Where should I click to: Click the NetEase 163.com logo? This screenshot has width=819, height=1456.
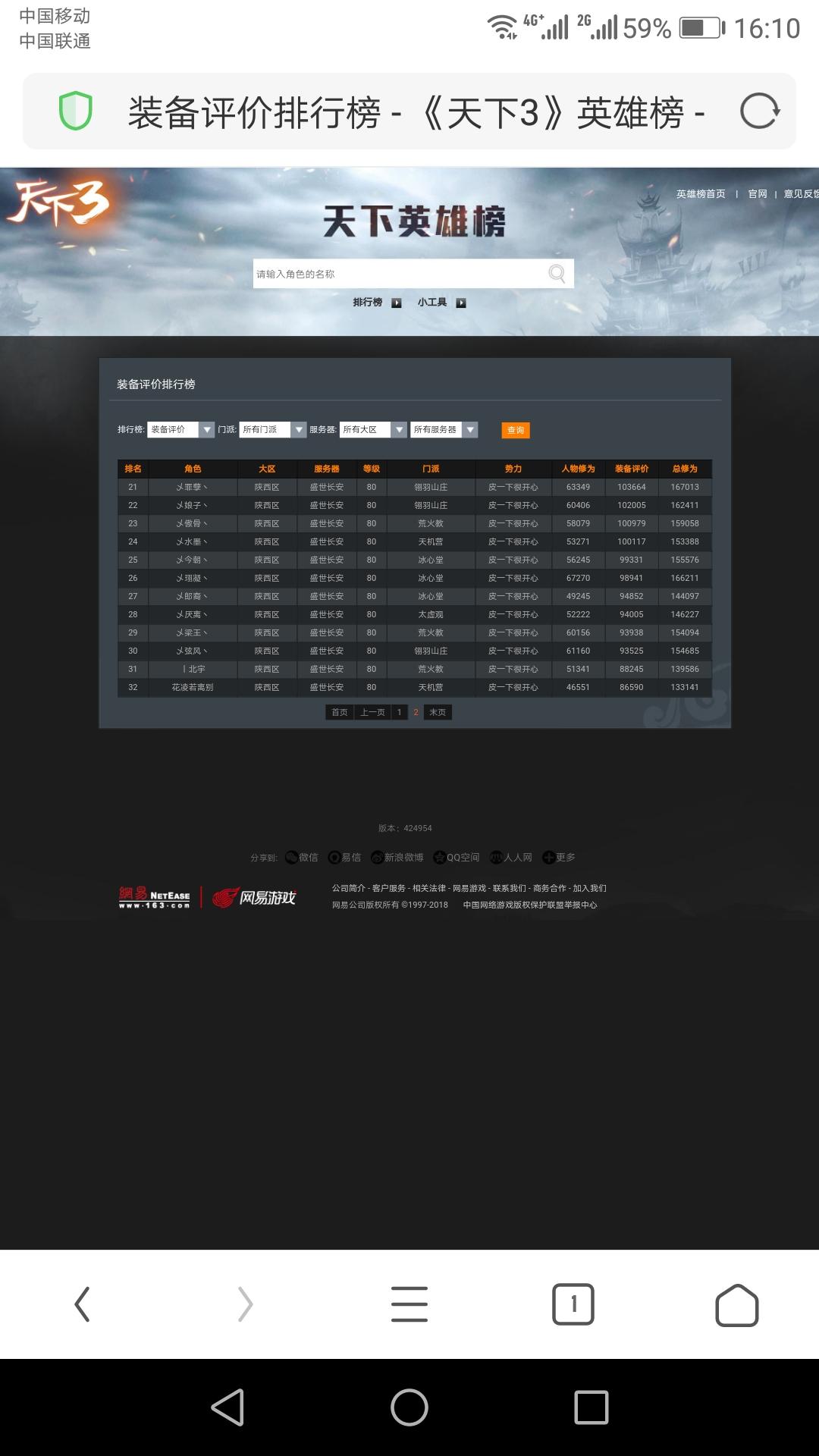(155, 898)
